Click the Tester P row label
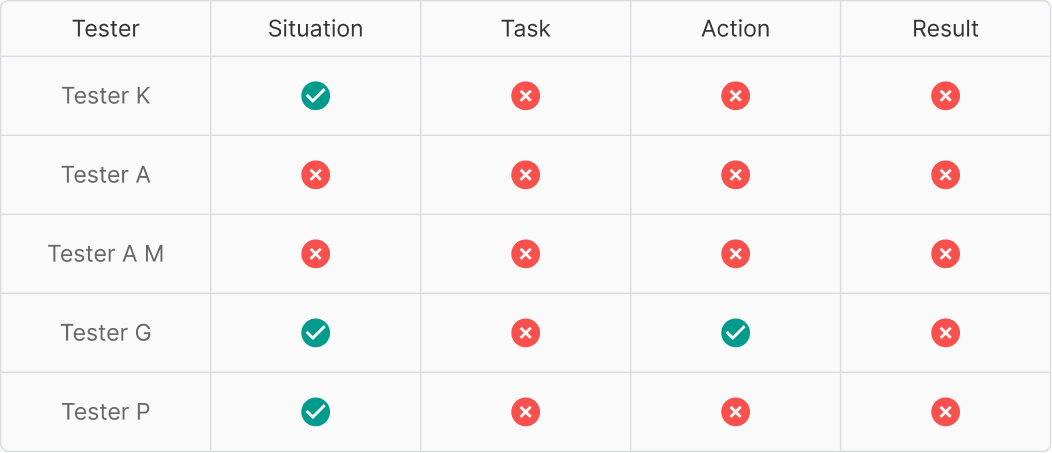This screenshot has height=453, width=1052. pyautogui.click(x=106, y=412)
